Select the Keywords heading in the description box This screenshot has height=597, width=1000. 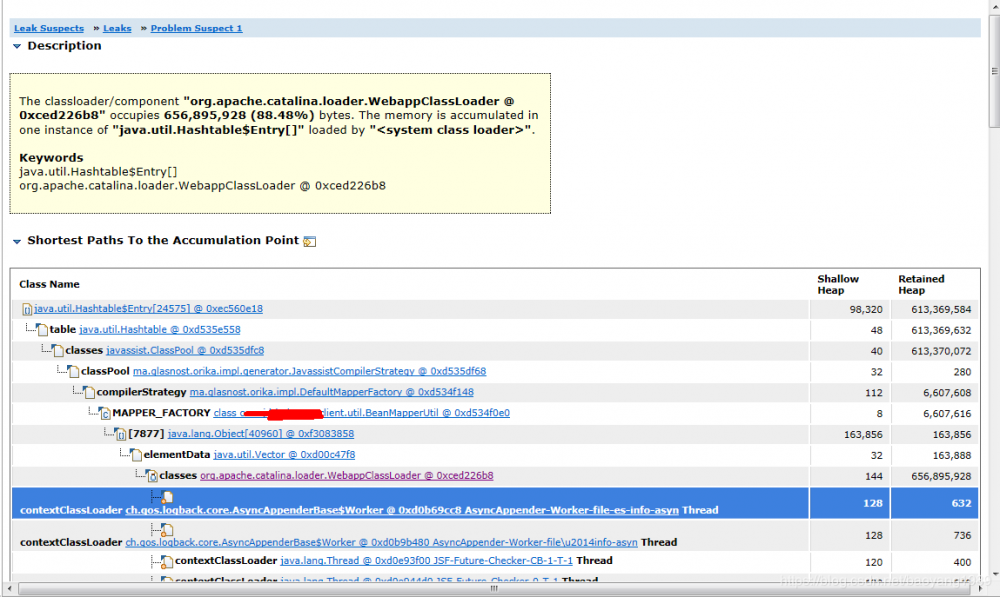pos(51,158)
